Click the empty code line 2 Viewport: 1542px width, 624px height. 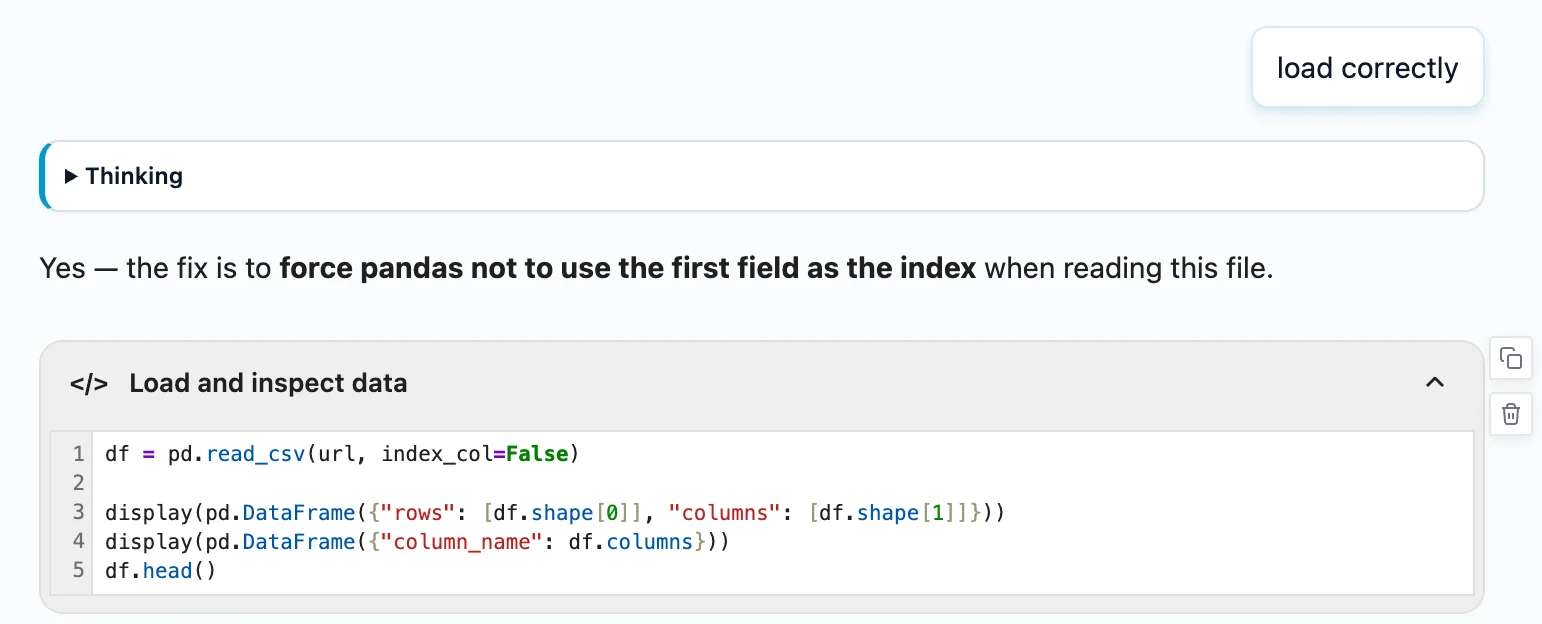(782, 483)
